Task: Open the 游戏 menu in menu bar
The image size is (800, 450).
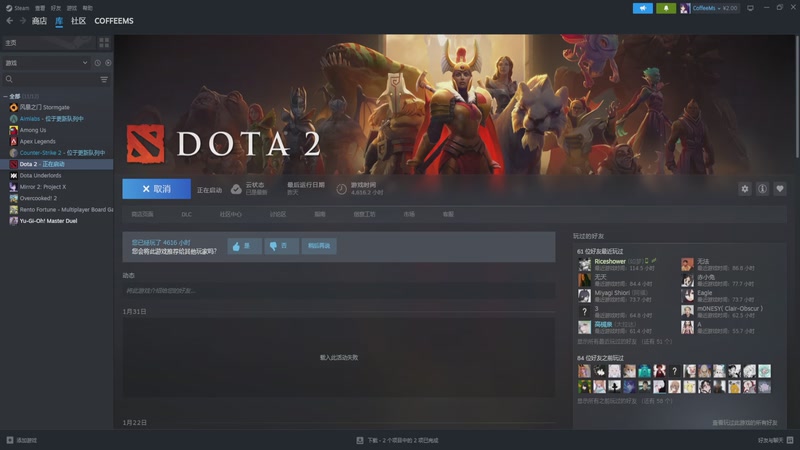Action: [71, 8]
